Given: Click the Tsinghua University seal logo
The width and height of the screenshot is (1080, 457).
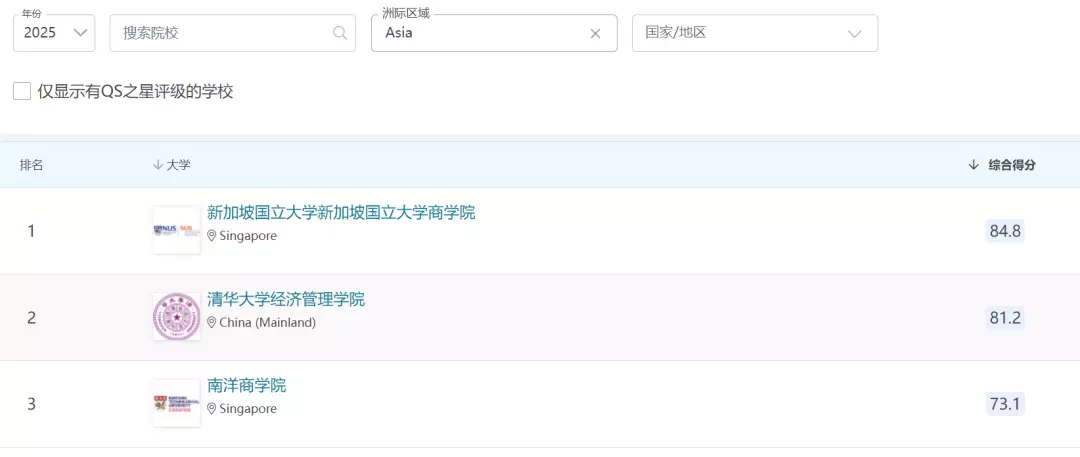Looking at the screenshot, I should pyautogui.click(x=176, y=317).
